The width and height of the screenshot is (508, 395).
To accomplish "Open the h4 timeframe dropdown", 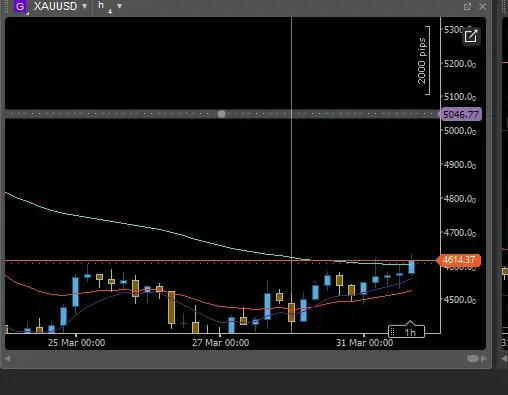I will point(119,6).
